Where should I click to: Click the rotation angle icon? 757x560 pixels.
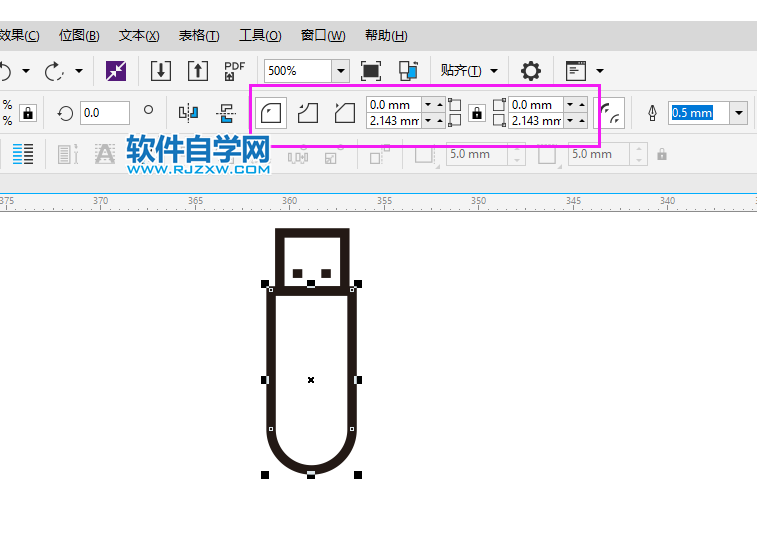65,113
